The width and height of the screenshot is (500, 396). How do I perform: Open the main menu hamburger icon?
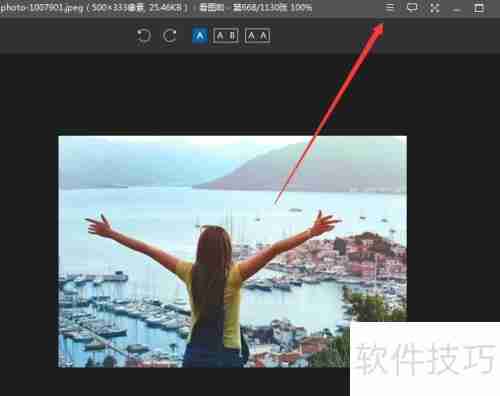pyautogui.click(x=390, y=7)
